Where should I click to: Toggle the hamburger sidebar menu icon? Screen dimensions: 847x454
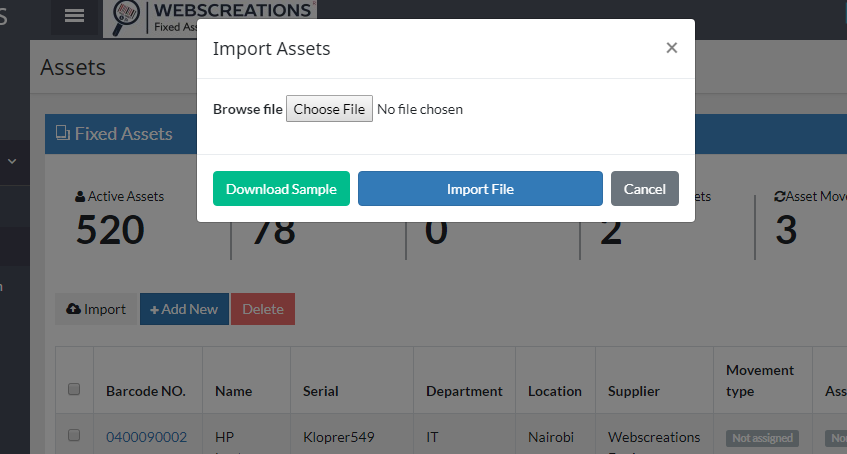point(74,16)
